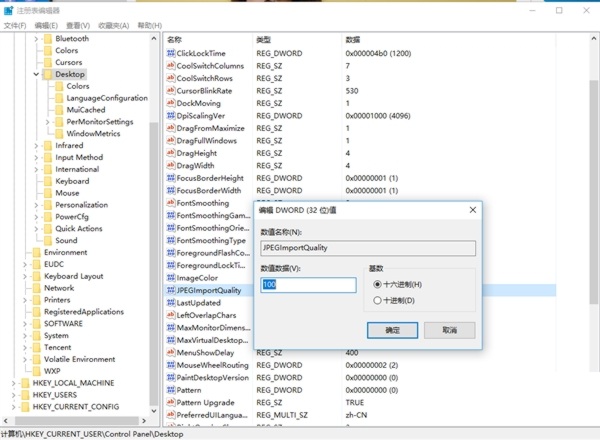Image resolution: width=600 pixels, height=440 pixels.
Task: Select the hexadecimal (十六进制) base option
Action: tap(398, 284)
